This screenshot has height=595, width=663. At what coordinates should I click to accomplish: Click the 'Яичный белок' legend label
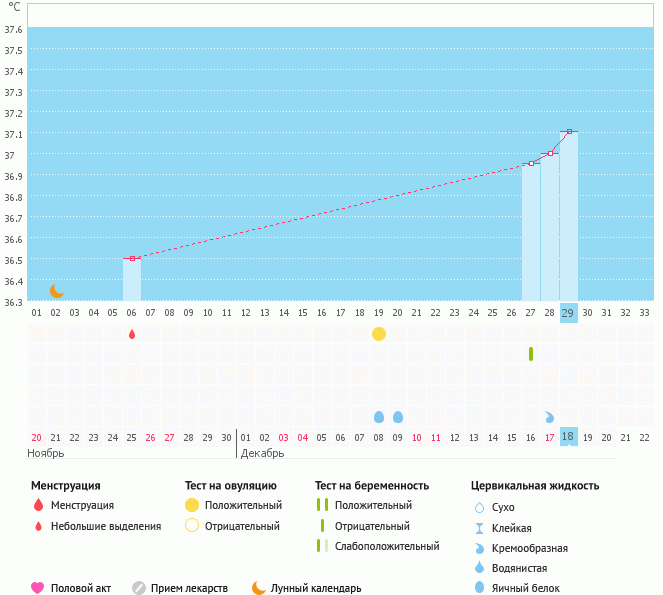click(526, 588)
